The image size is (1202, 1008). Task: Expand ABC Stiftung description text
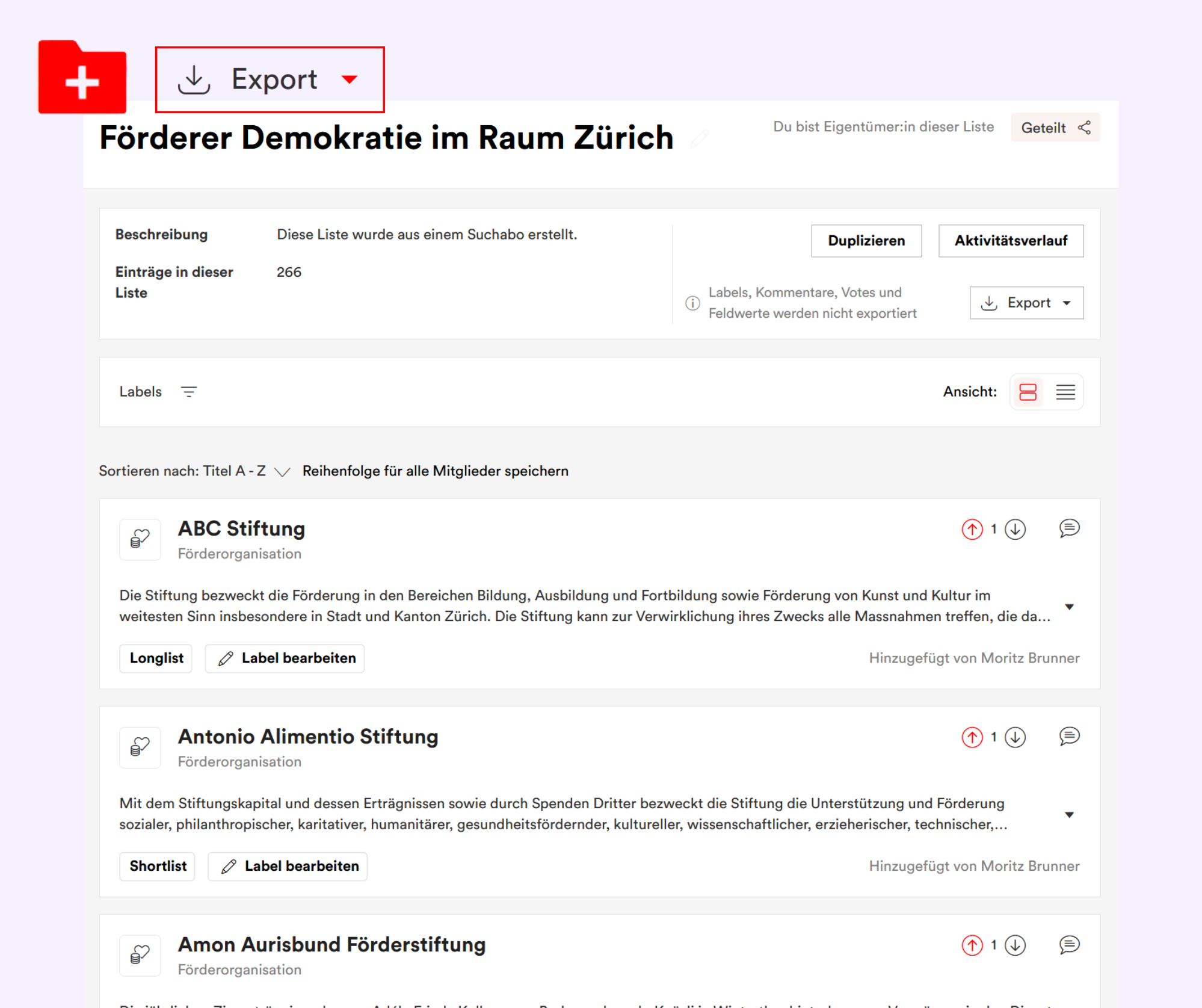pyautogui.click(x=1069, y=607)
